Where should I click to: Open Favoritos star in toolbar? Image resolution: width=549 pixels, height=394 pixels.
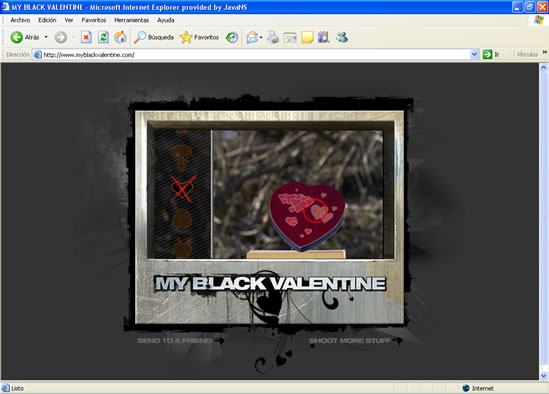pos(200,37)
